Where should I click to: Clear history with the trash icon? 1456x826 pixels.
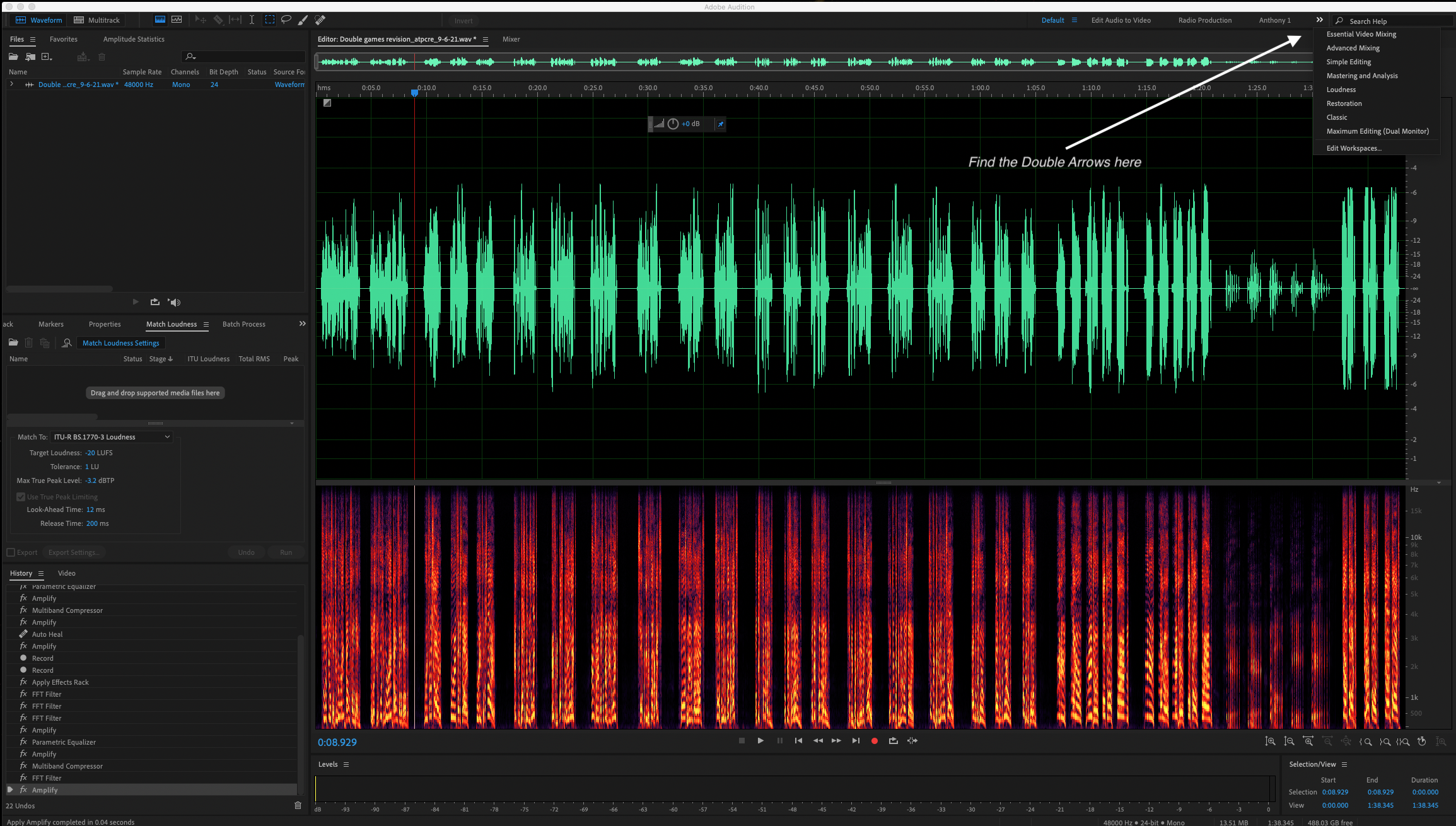pyautogui.click(x=298, y=805)
